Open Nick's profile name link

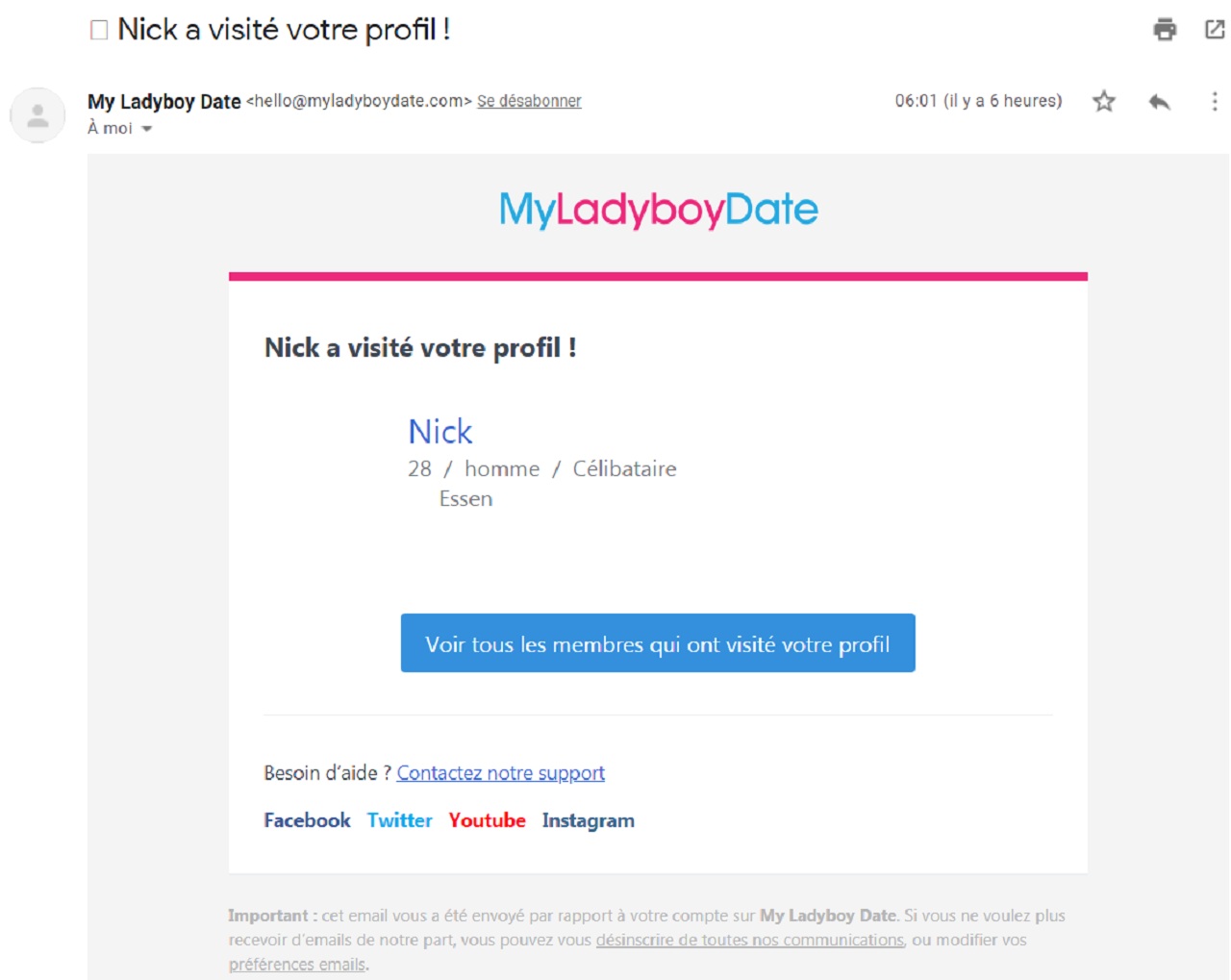440,432
